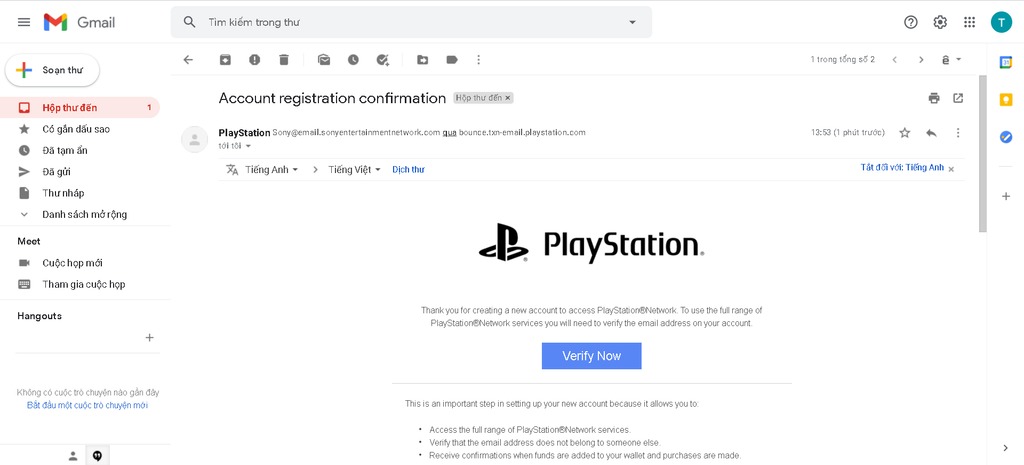Image resolution: width=1024 pixels, height=465 pixels.
Task: Star the PlayStation message
Action: coord(905,133)
